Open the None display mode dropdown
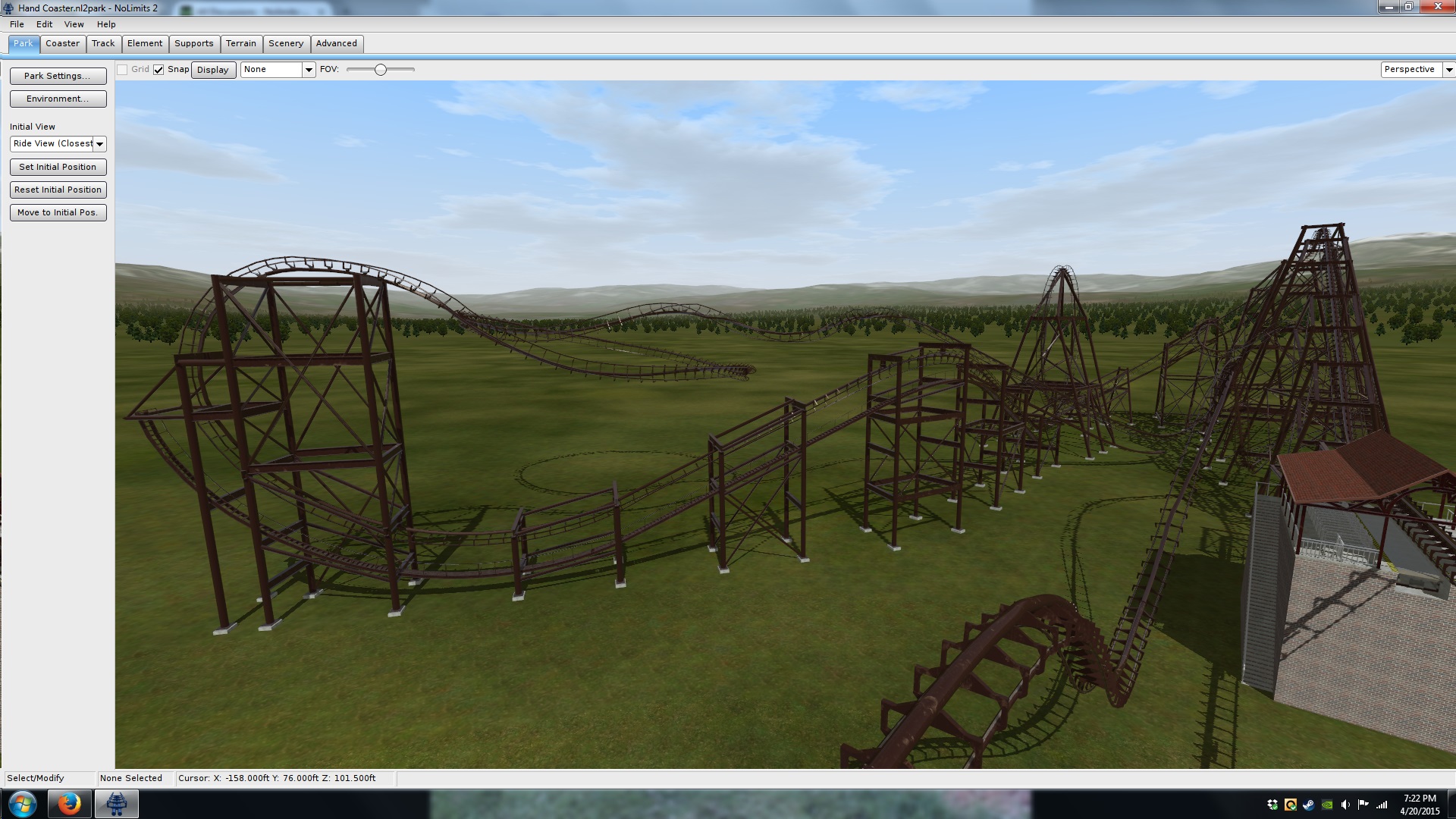Viewport: 1456px width, 819px height. 308,70
